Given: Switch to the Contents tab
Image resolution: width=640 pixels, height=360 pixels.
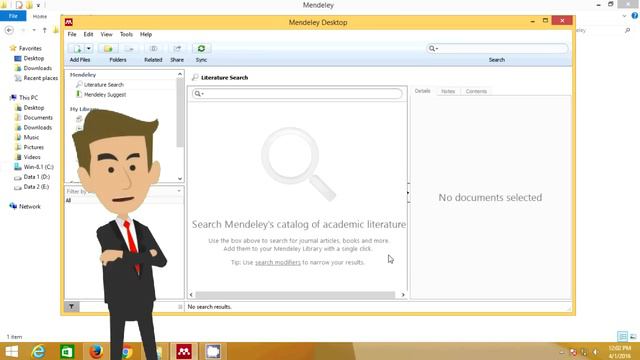Looking at the screenshot, I should (476, 91).
